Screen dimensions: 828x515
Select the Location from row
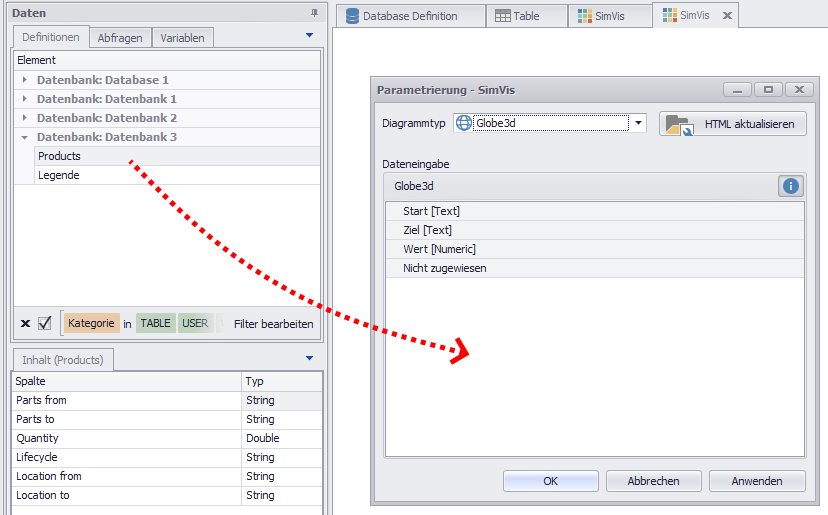[x=167, y=476]
